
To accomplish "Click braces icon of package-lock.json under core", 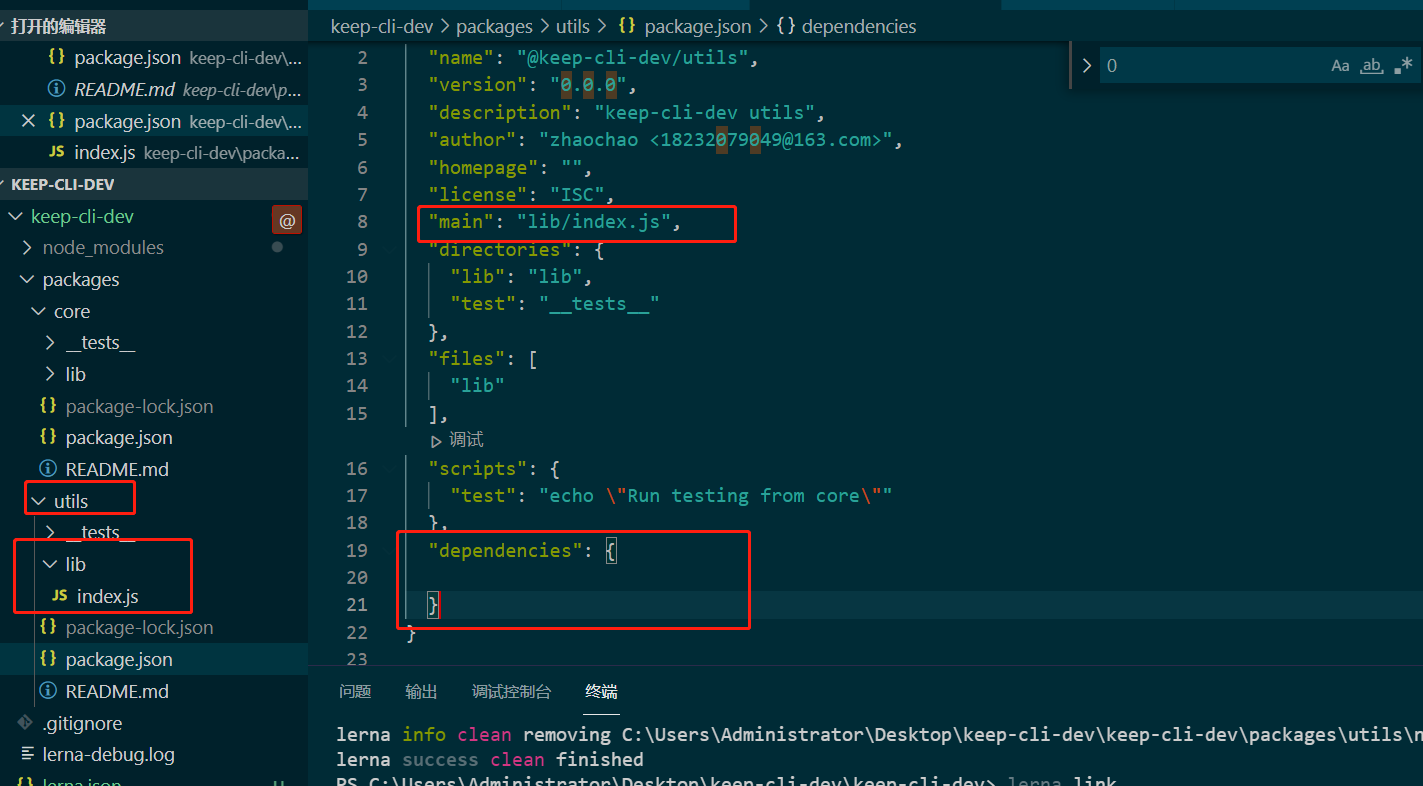I will [48, 406].
